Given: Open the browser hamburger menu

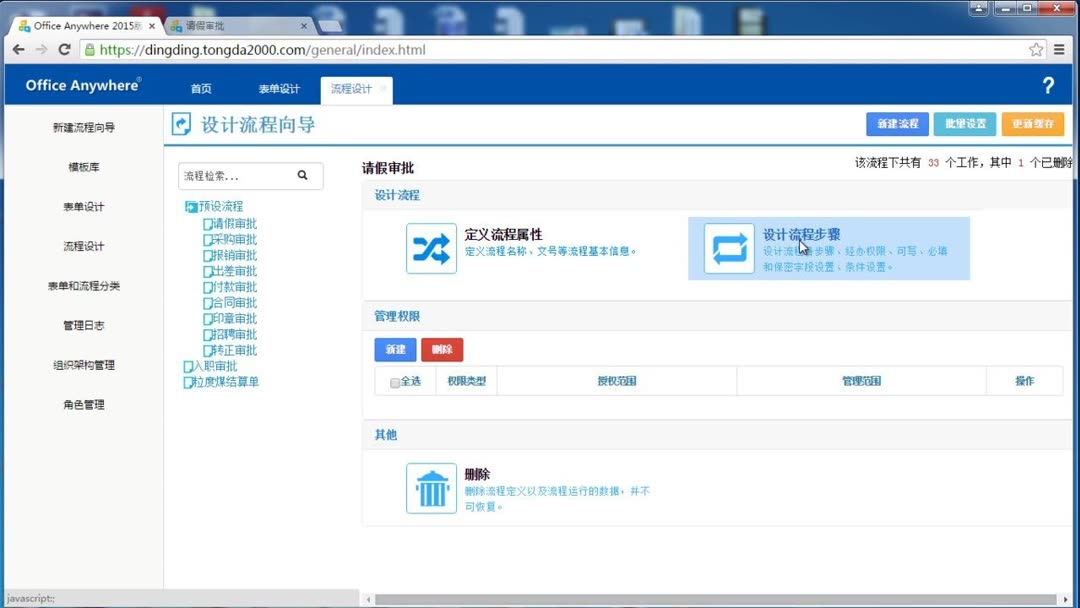Looking at the screenshot, I should (1060, 48).
